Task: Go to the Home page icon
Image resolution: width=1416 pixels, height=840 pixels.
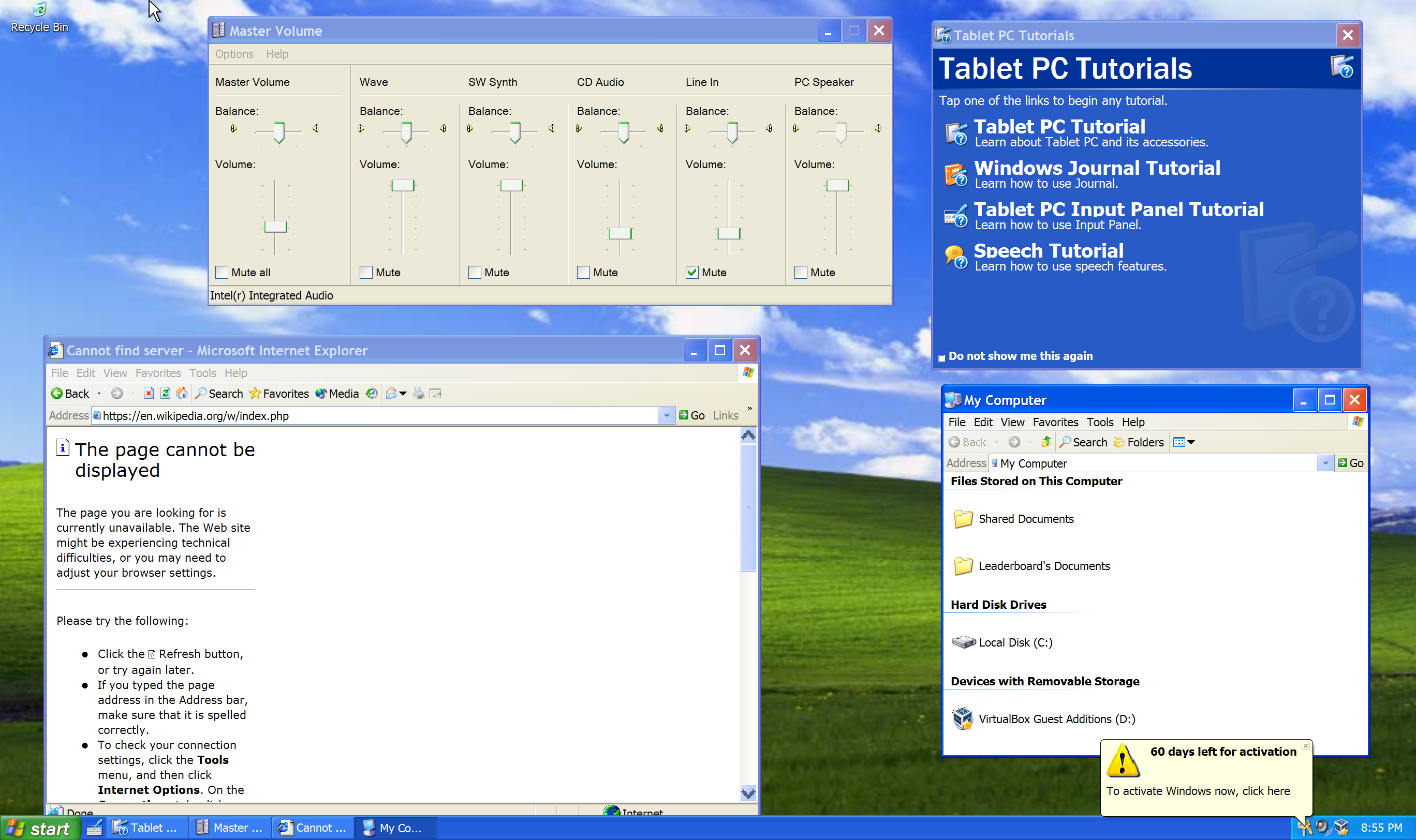Action: 182,394
